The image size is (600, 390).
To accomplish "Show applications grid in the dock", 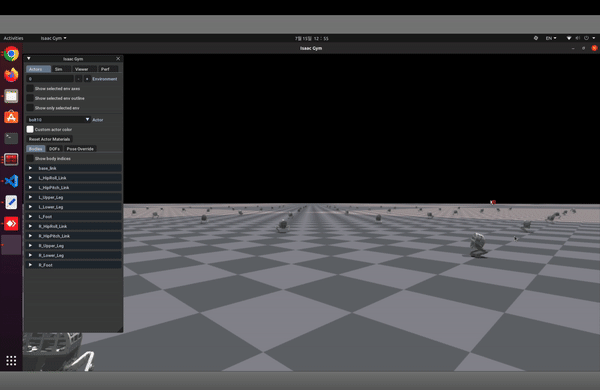I will coord(11,360).
